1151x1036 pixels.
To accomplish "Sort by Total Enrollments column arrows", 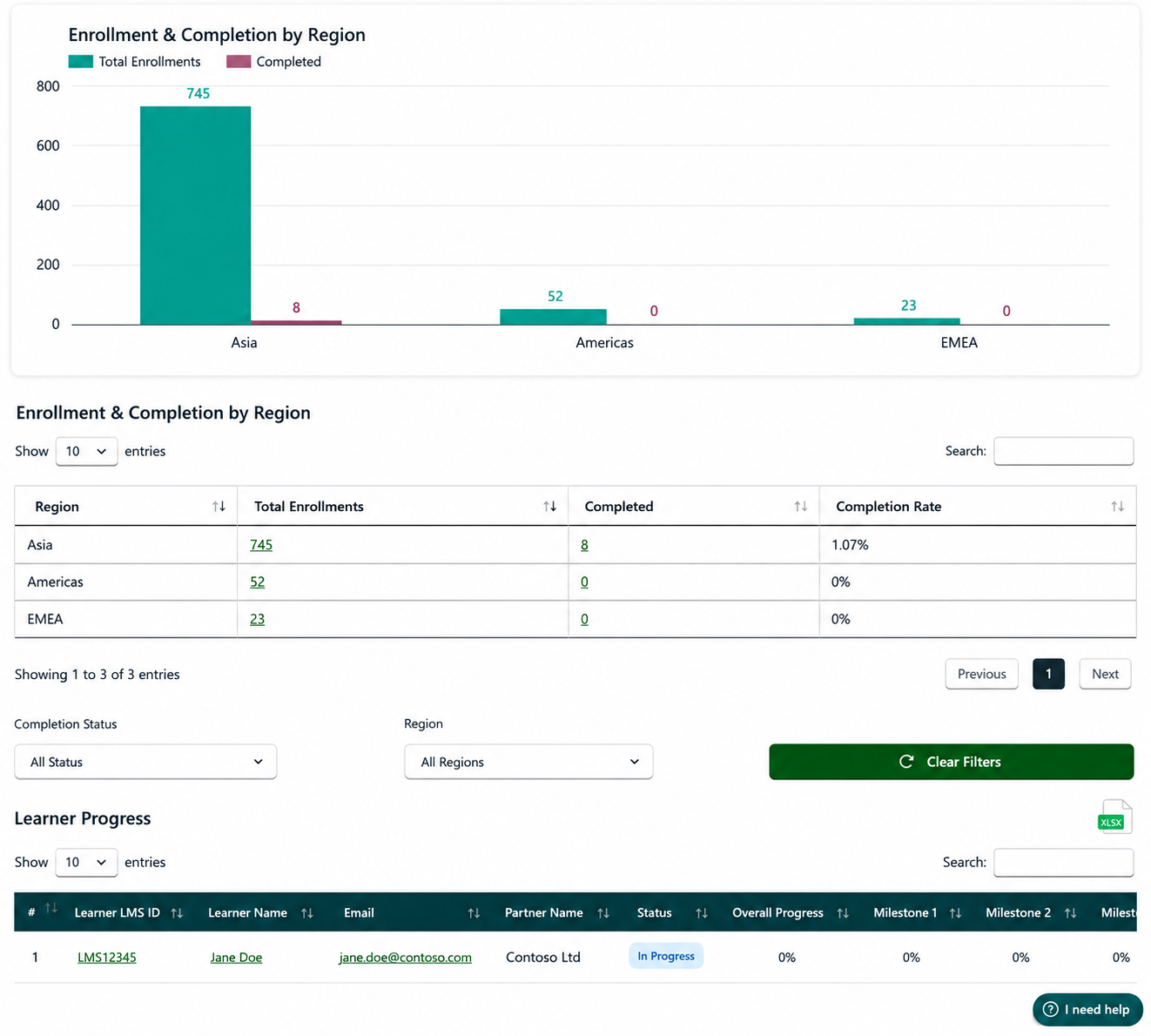I will pos(549,507).
